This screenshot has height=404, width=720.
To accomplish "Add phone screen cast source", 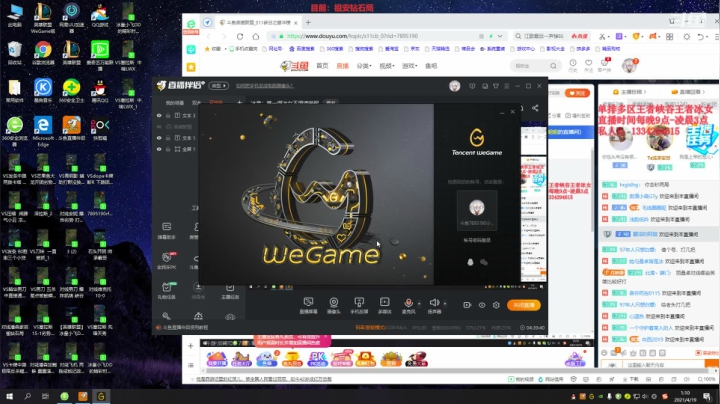I will point(359,305).
